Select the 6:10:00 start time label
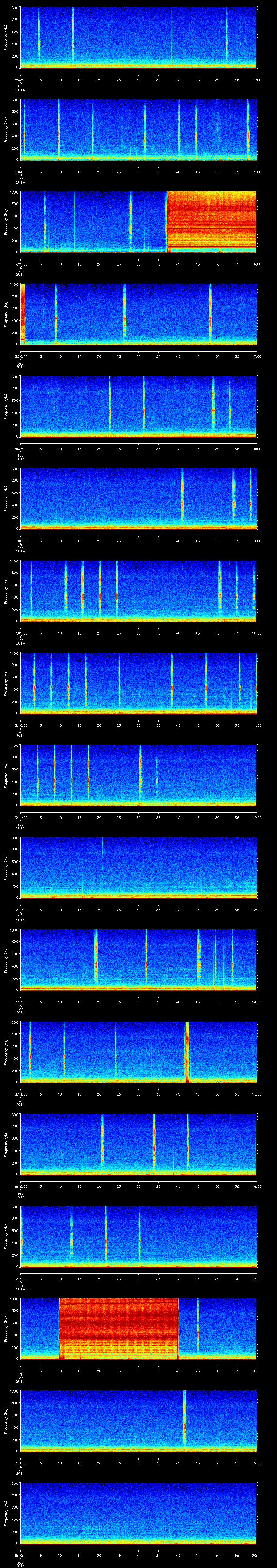Image resolution: width=277 pixels, height=1568 pixels. point(20,726)
